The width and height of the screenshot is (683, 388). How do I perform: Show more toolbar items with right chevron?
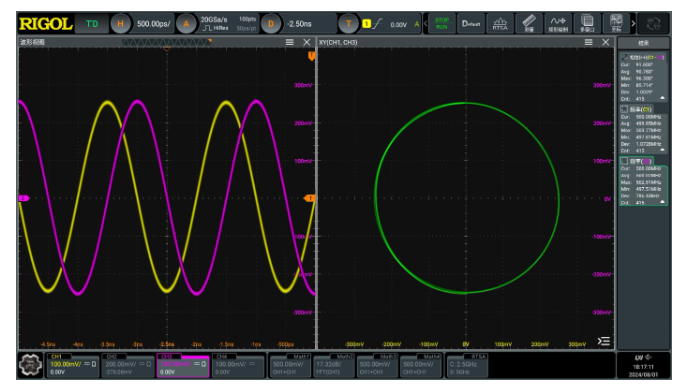click(x=633, y=24)
